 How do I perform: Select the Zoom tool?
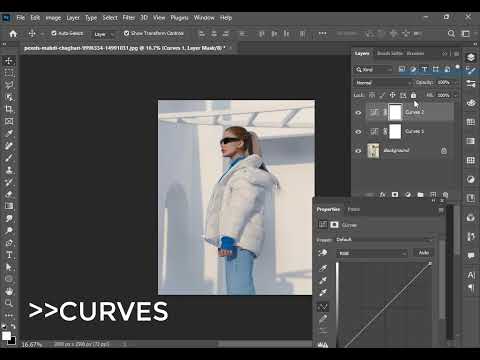[9, 303]
